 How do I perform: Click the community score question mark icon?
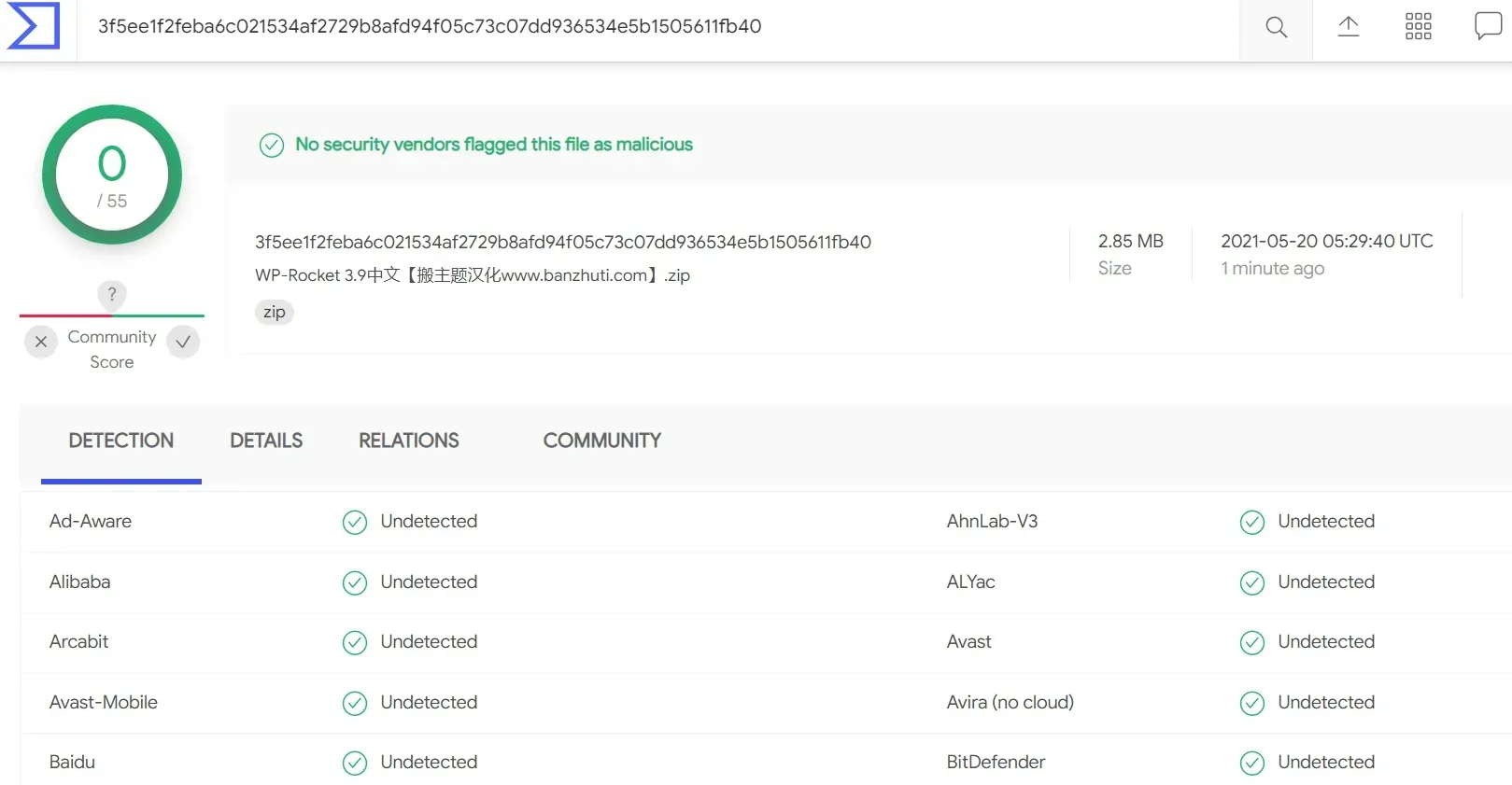pos(112,295)
